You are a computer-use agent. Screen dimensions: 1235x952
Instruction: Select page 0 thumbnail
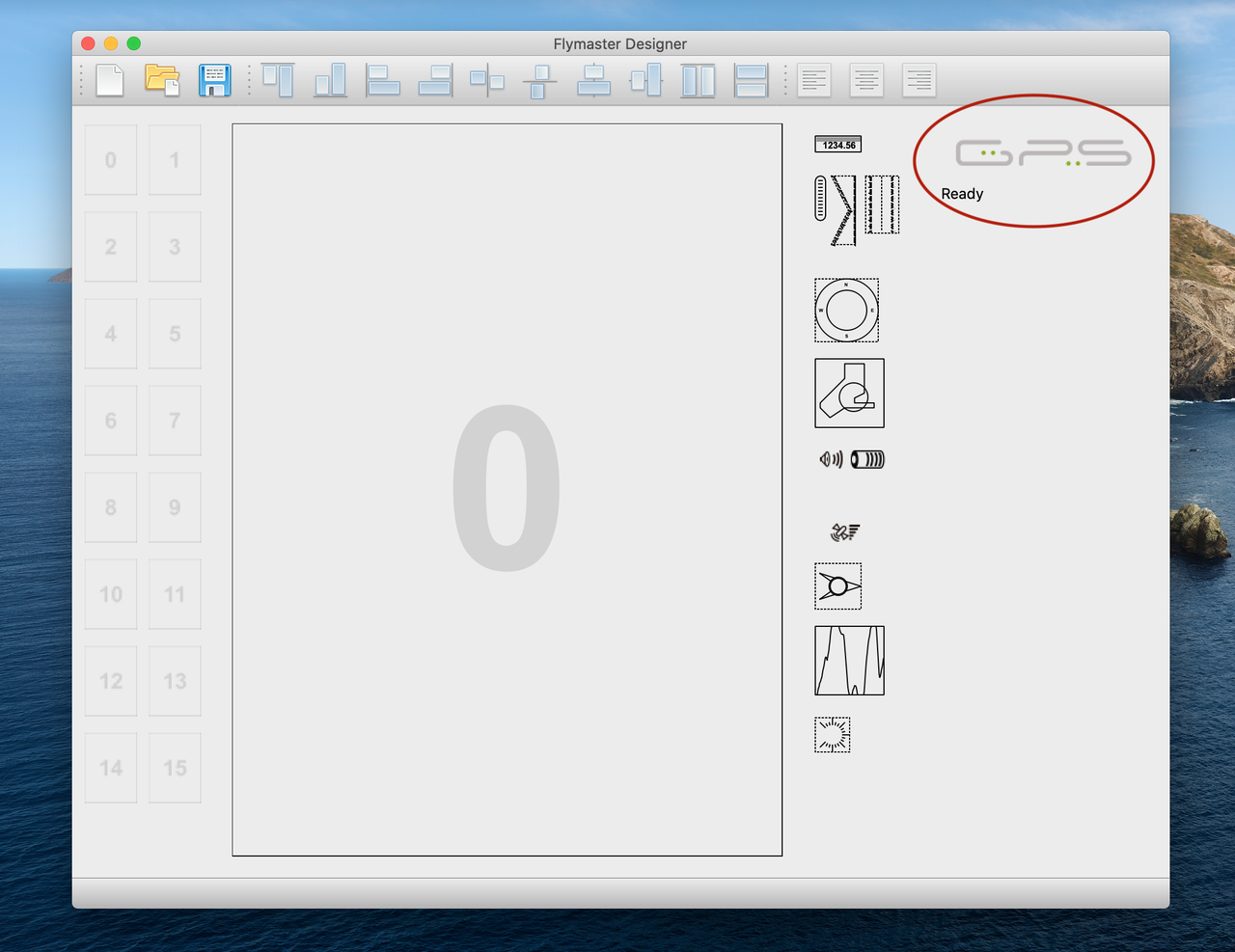click(x=111, y=160)
